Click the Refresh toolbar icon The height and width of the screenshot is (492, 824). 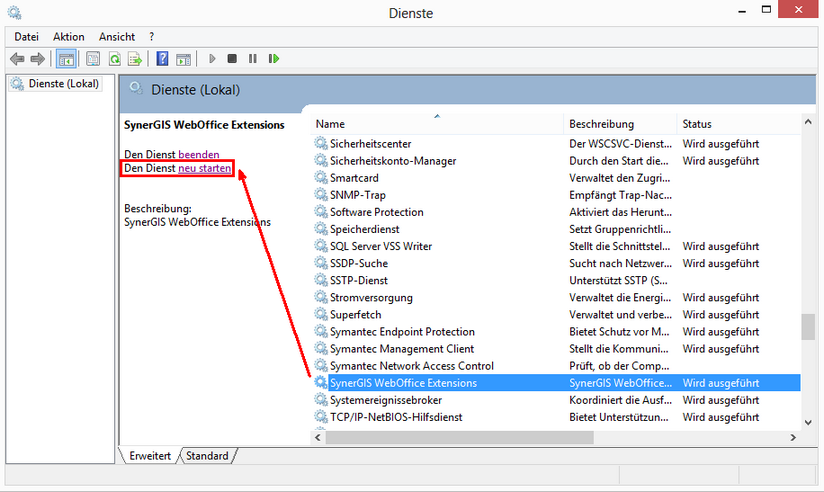click(115, 59)
